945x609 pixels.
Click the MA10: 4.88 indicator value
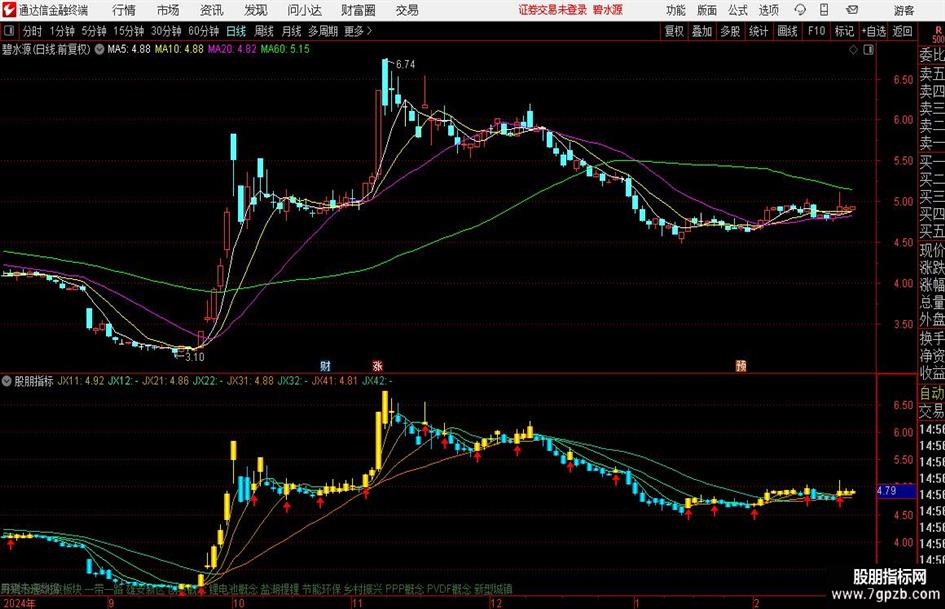(179, 49)
